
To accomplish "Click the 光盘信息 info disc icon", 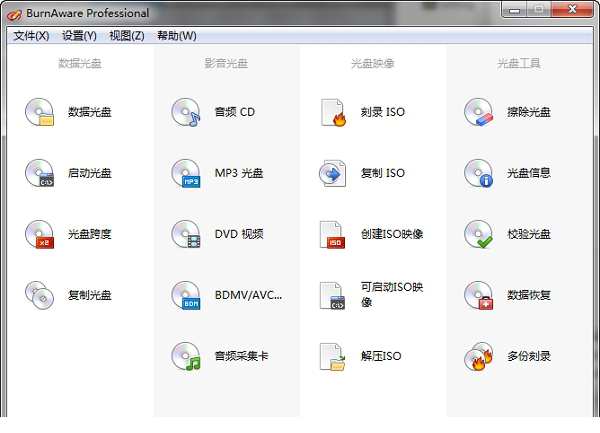I will click(x=479, y=173).
